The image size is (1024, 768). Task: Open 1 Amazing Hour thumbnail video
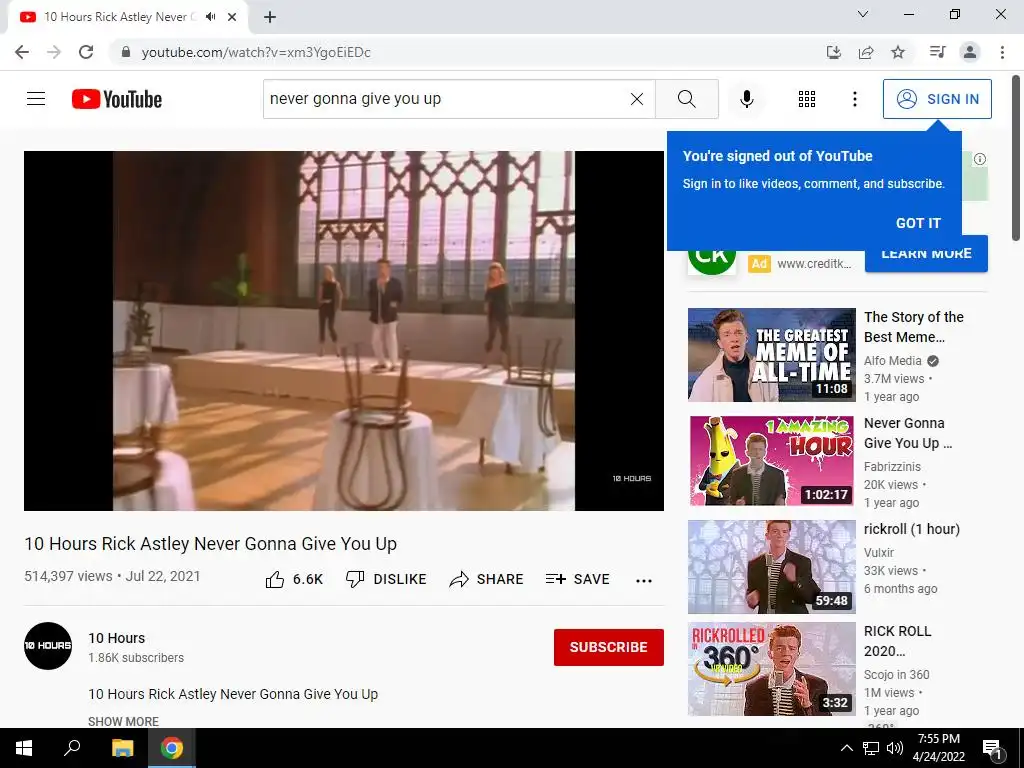click(771, 460)
